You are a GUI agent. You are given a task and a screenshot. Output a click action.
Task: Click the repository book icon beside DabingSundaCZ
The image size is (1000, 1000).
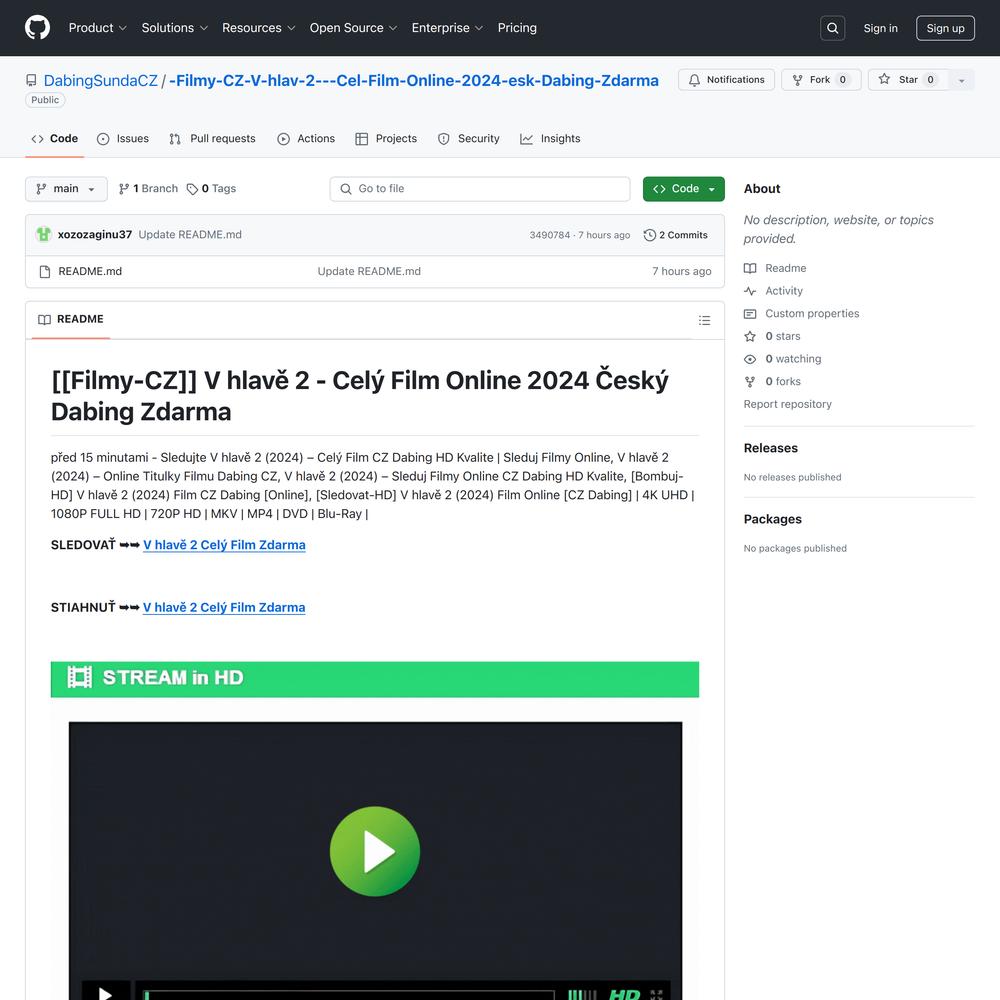pos(31,80)
